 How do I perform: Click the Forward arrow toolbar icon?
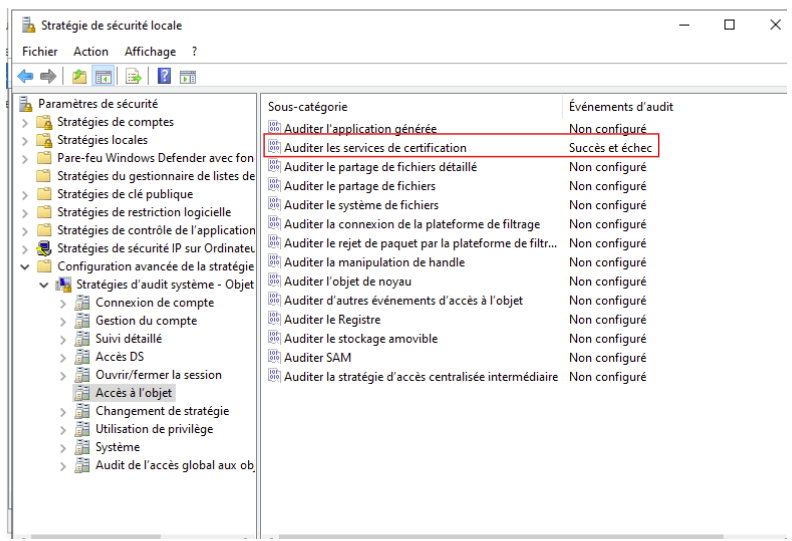(48, 77)
